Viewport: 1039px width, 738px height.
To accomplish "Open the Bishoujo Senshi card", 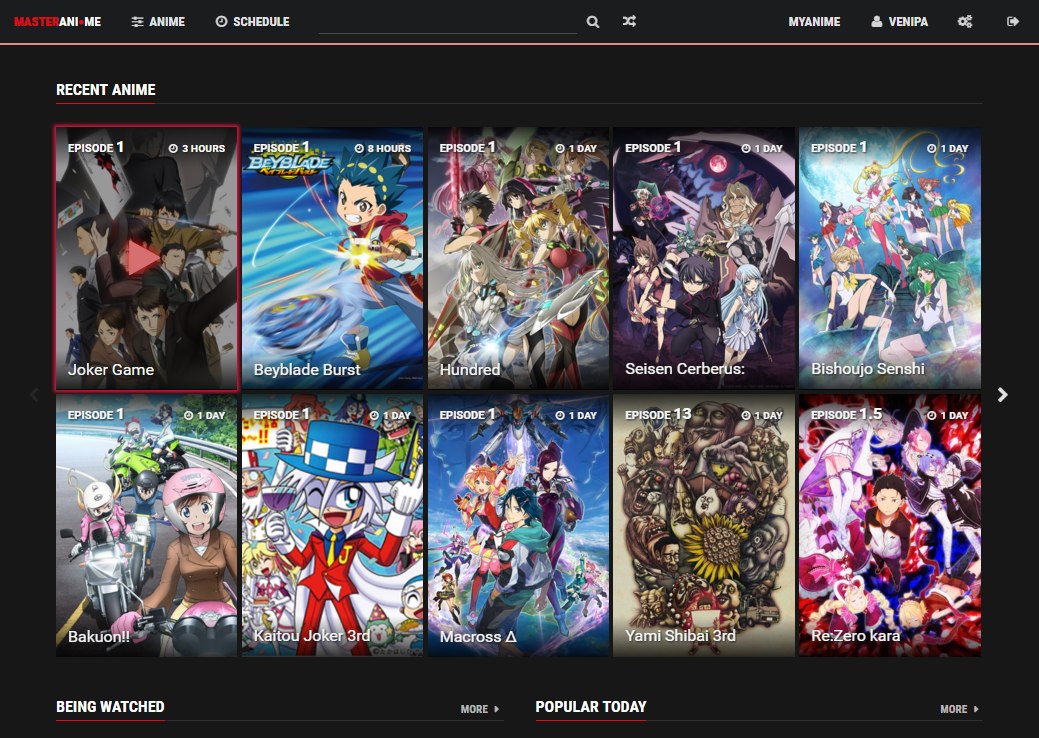I will point(890,258).
